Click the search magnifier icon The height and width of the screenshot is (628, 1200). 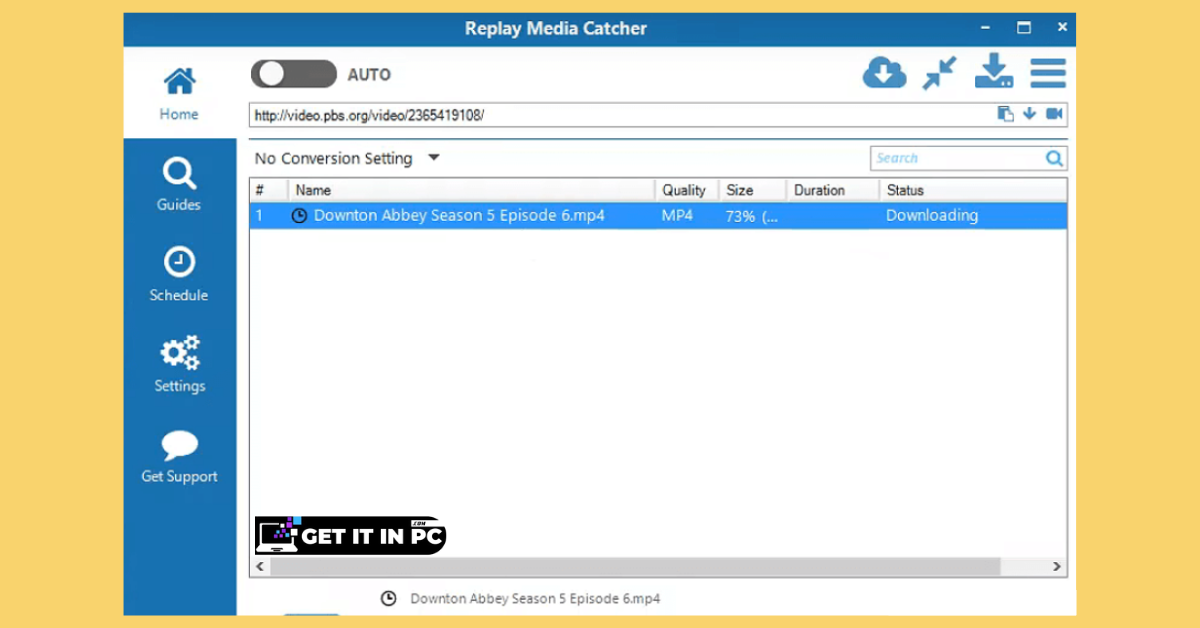coord(1054,158)
